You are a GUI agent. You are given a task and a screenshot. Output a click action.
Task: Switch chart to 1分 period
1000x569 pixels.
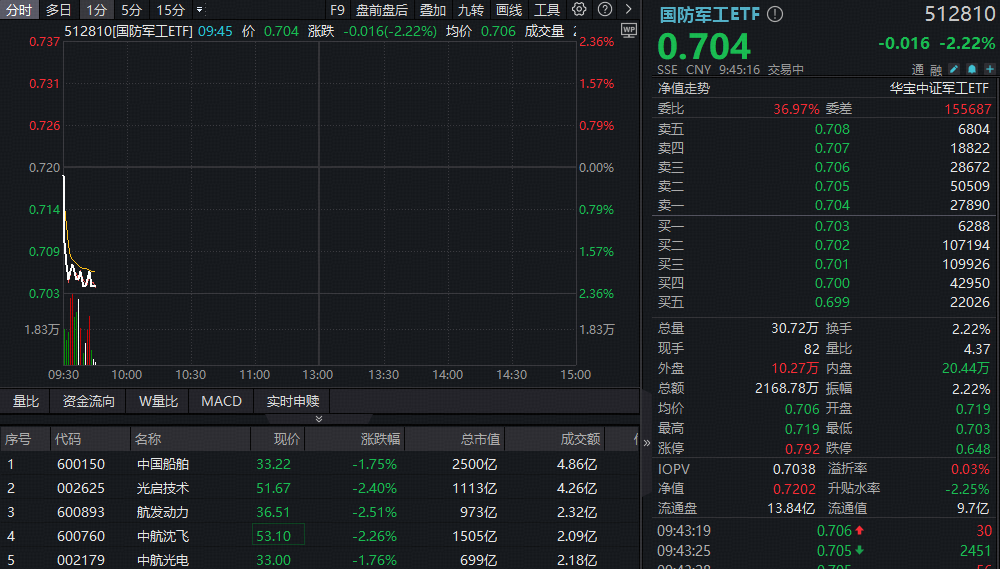(x=97, y=10)
